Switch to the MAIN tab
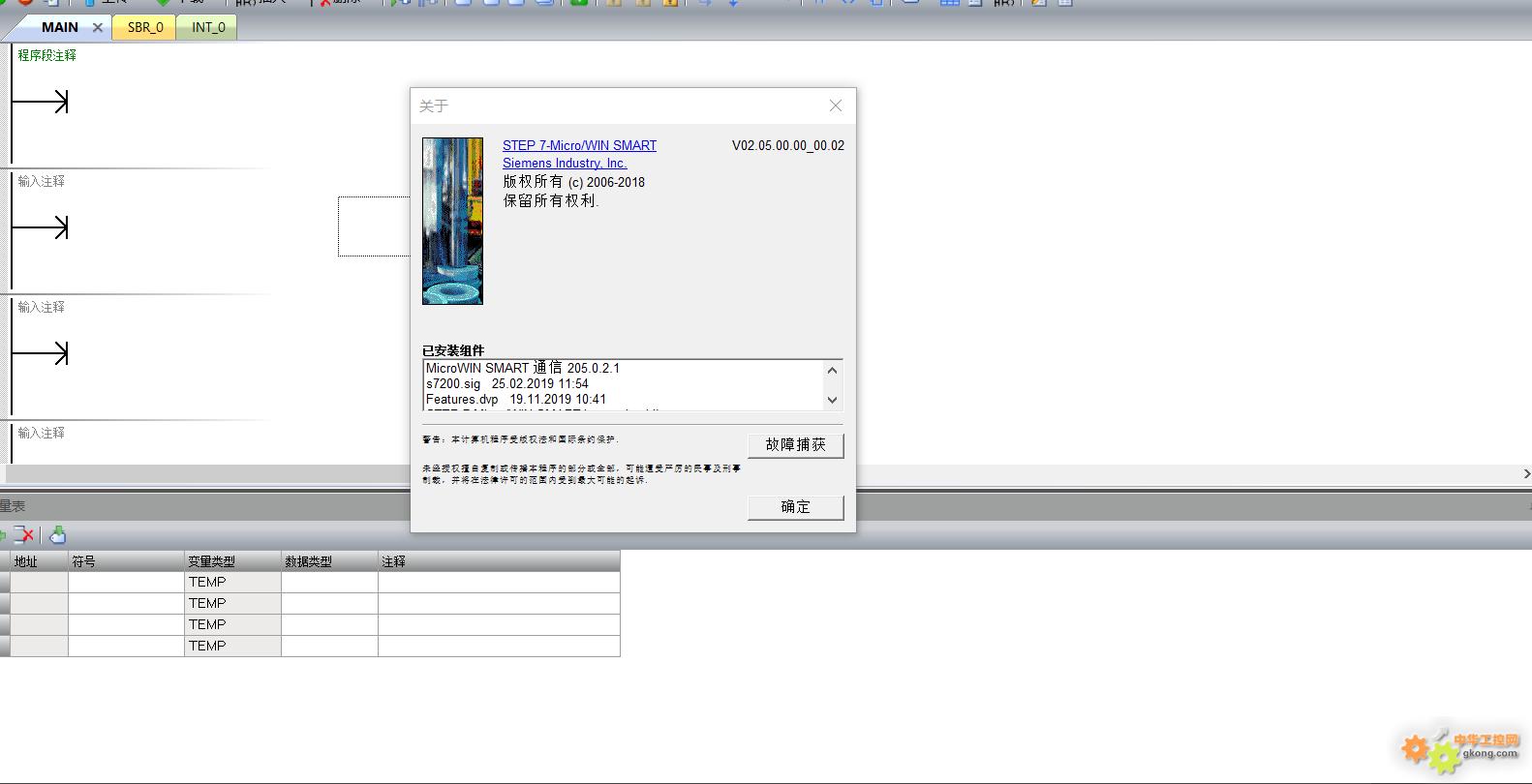Image resolution: width=1532 pixels, height=784 pixels. coord(59,27)
